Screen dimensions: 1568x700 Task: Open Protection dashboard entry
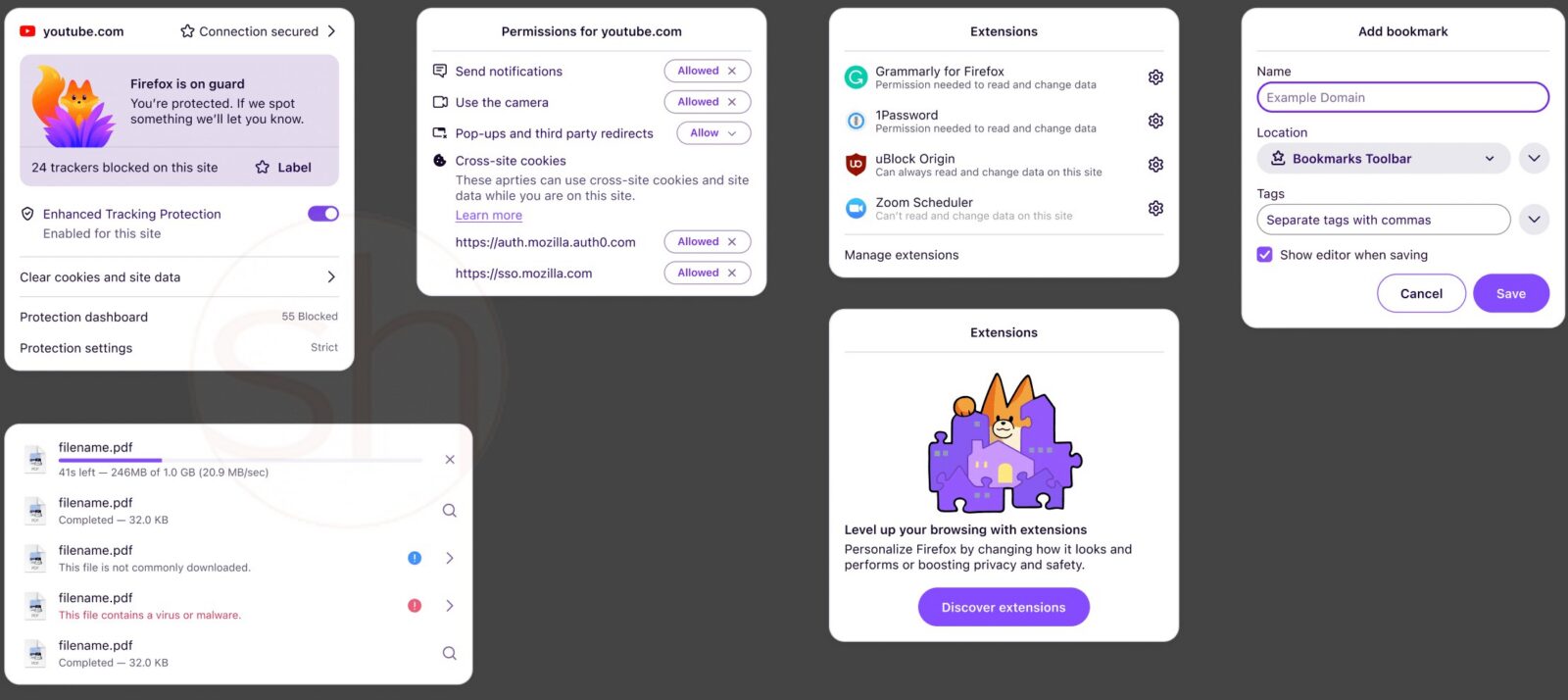pos(179,317)
